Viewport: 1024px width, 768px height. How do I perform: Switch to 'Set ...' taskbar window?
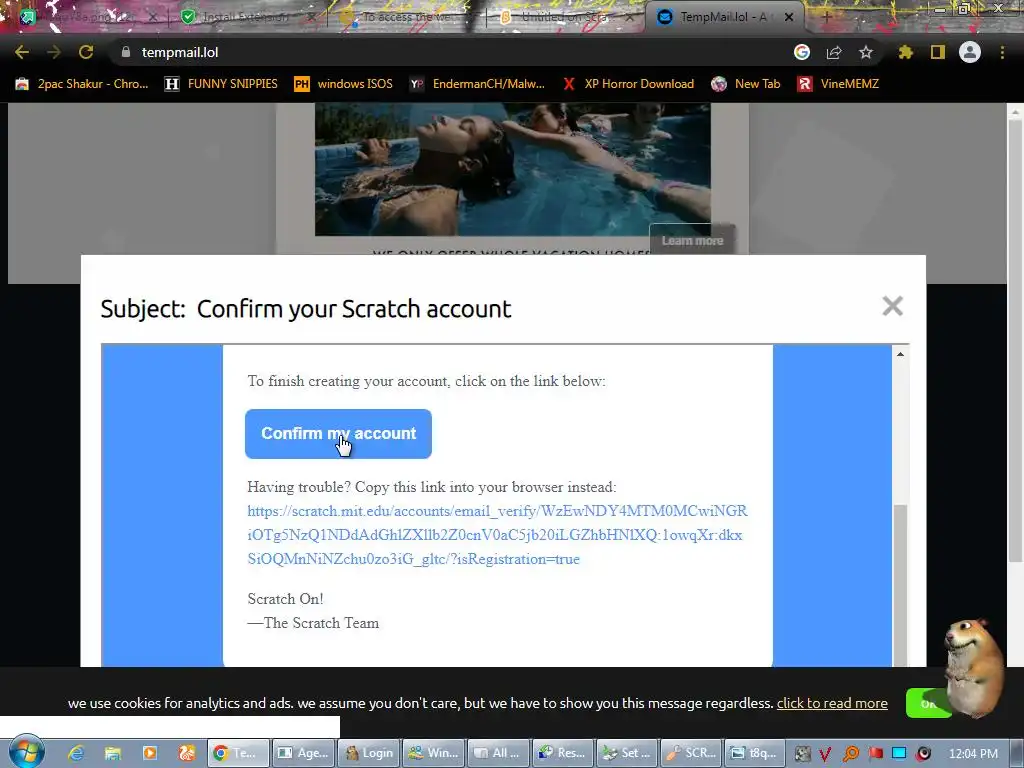pyautogui.click(x=628, y=753)
